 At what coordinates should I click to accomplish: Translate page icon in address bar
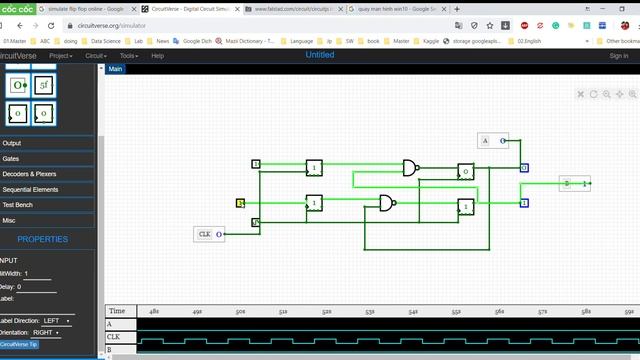458,25
